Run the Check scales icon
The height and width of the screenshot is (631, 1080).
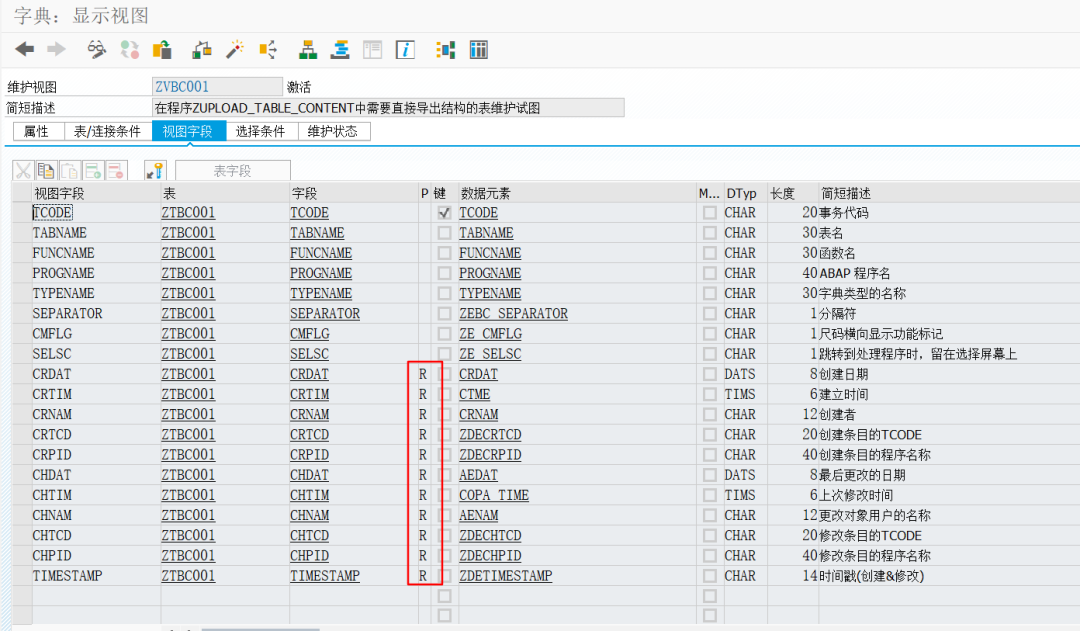pos(202,50)
